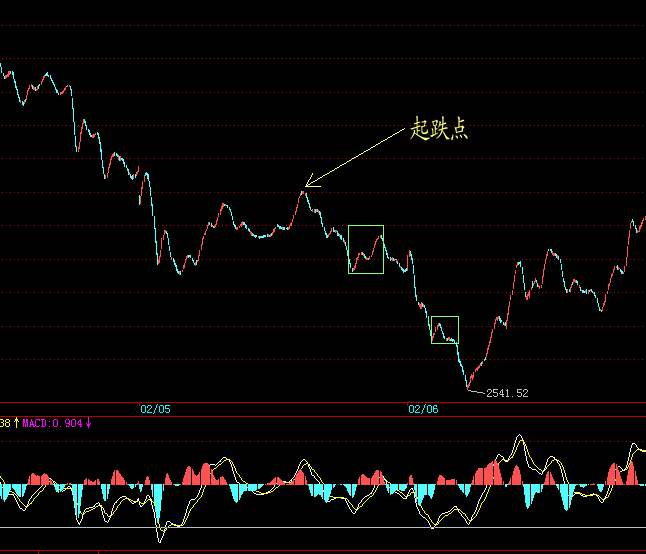Image resolution: width=646 pixels, height=554 pixels.
Task: Click the highest peak of the MACD lines
Action: click(519, 437)
